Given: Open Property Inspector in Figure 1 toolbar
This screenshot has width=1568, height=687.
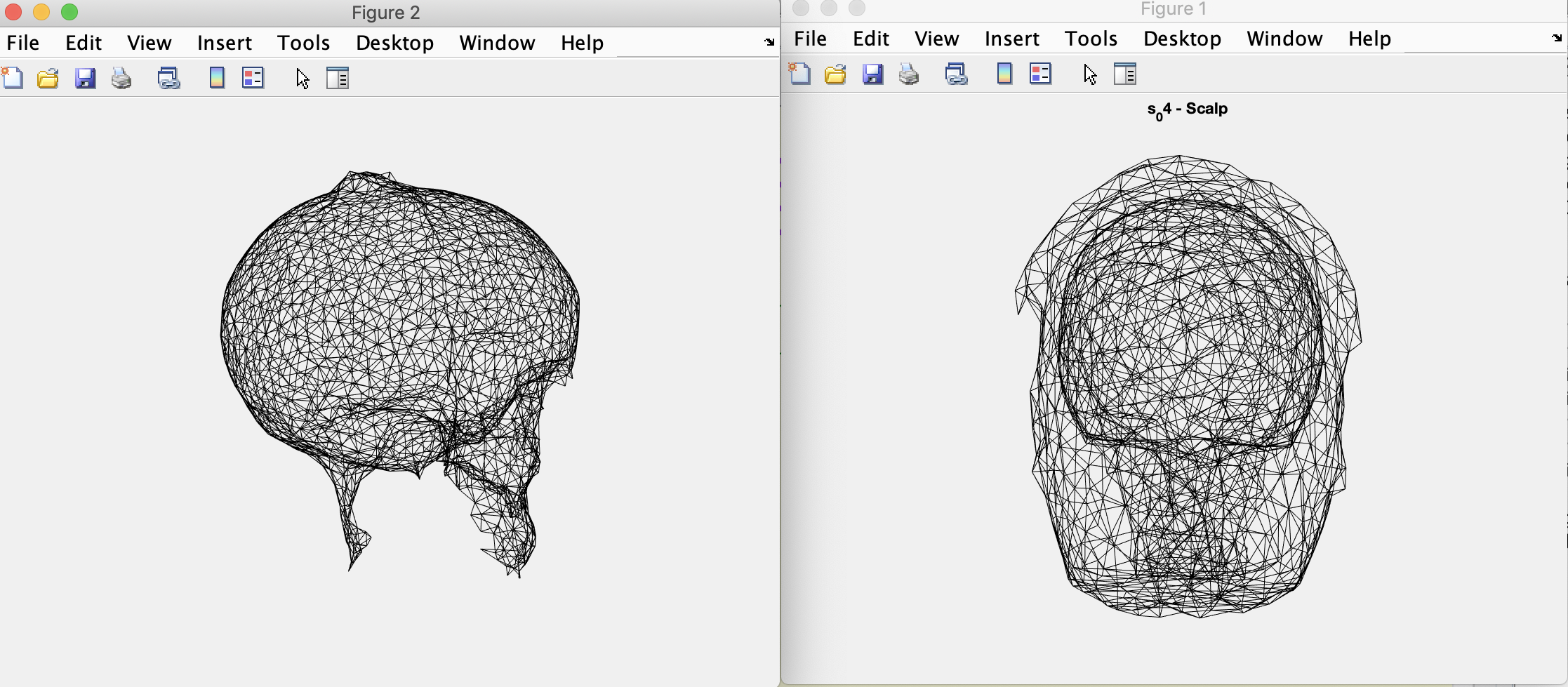Looking at the screenshot, I should tap(1125, 74).
